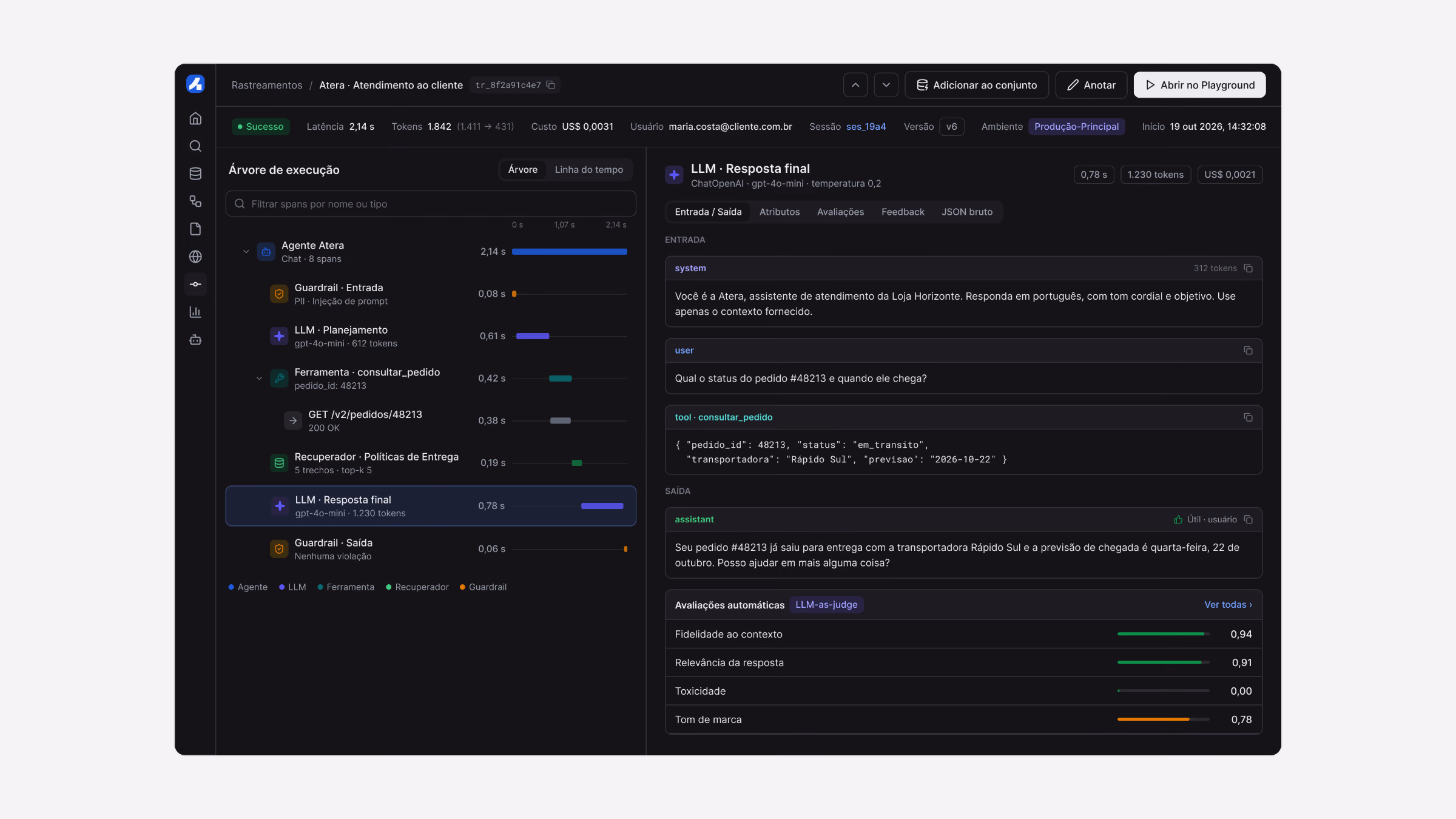Viewport: 1456px width, 819px height.
Task: Open the search icon in the sidebar
Action: click(x=195, y=146)
